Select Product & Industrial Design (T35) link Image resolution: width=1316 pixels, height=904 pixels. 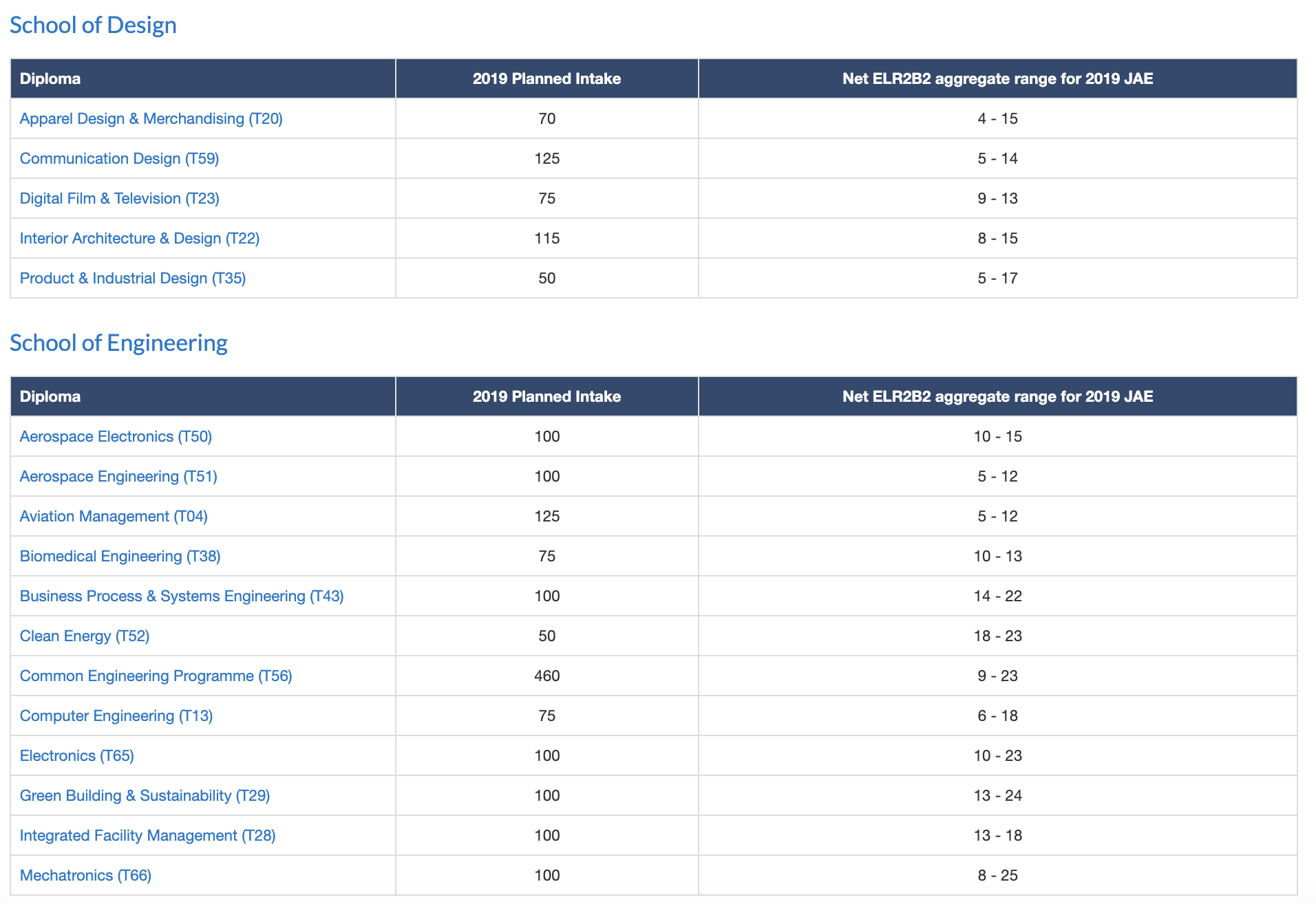coord(132,279)
